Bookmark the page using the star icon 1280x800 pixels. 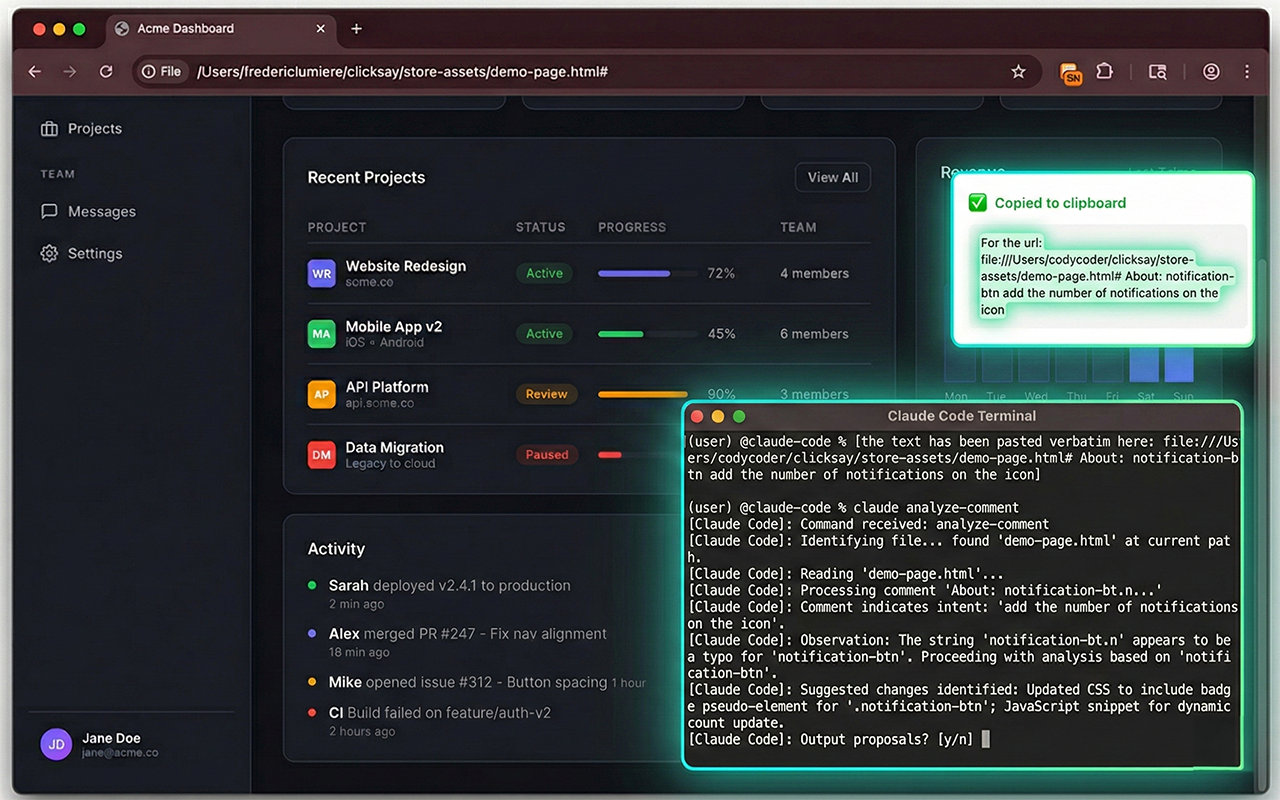(x=1018, y=72)
